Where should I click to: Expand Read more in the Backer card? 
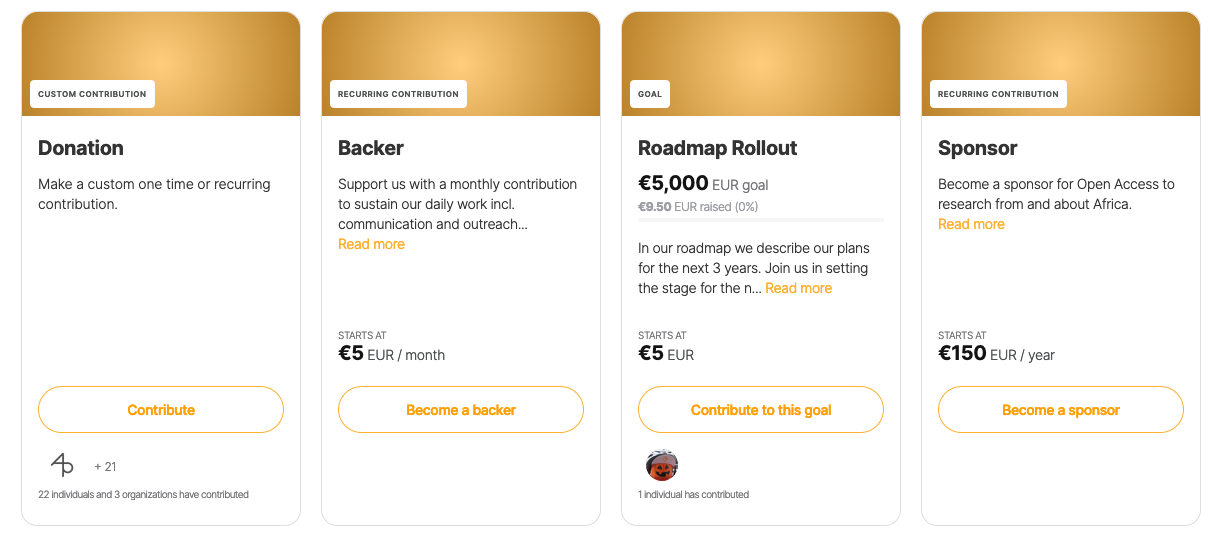tap(371, 244)
